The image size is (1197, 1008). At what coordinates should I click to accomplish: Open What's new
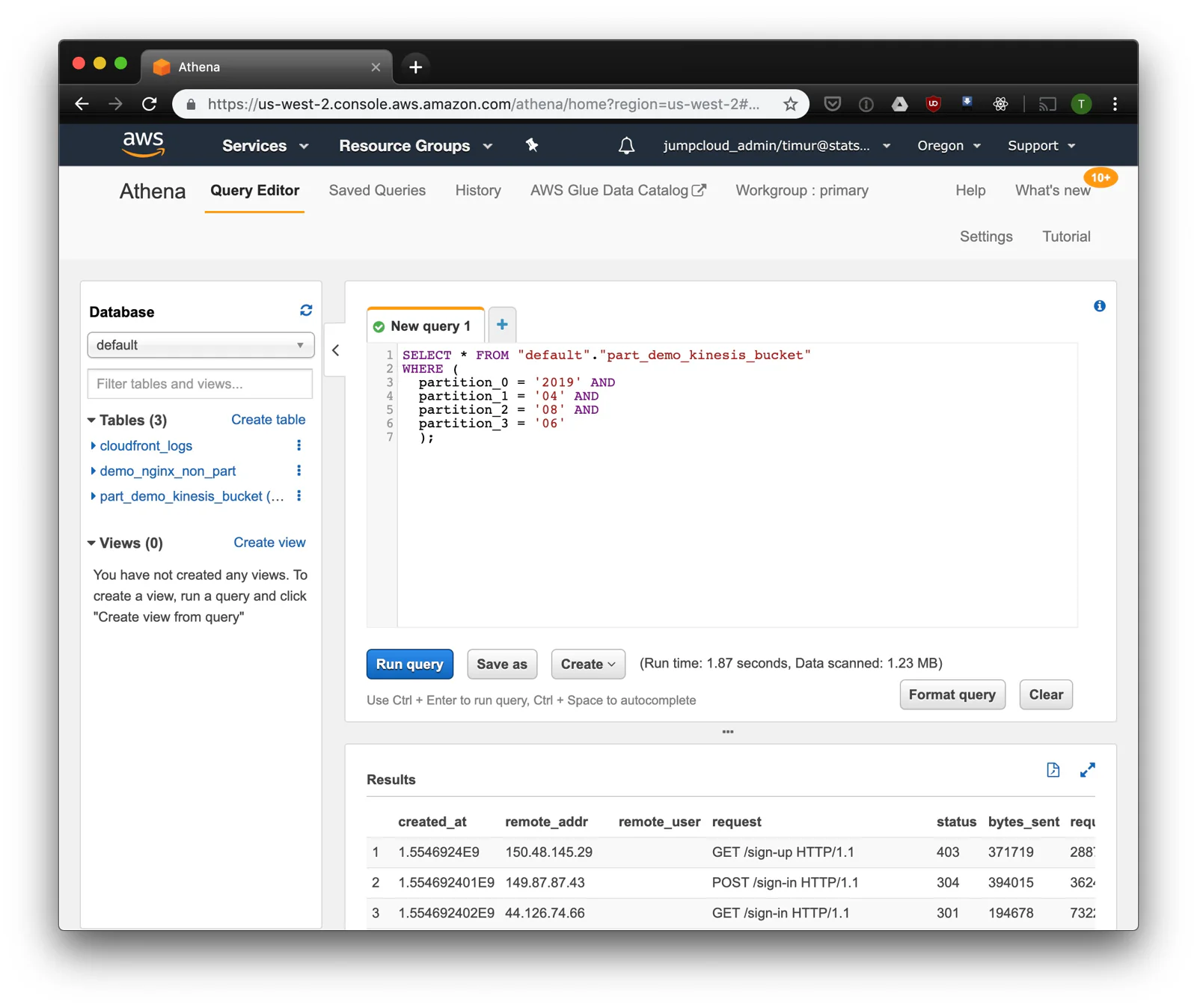click(1053, 190)
